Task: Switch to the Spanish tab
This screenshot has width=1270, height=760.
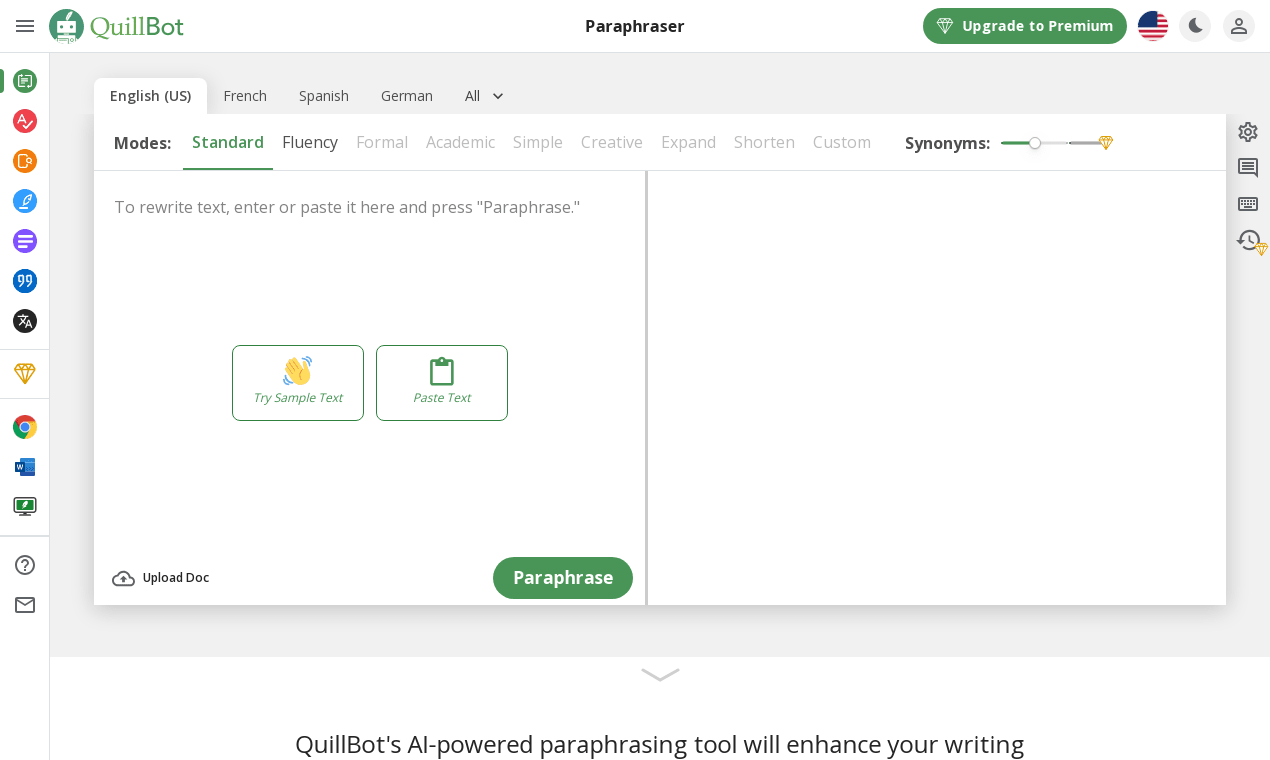Action: 324,96
